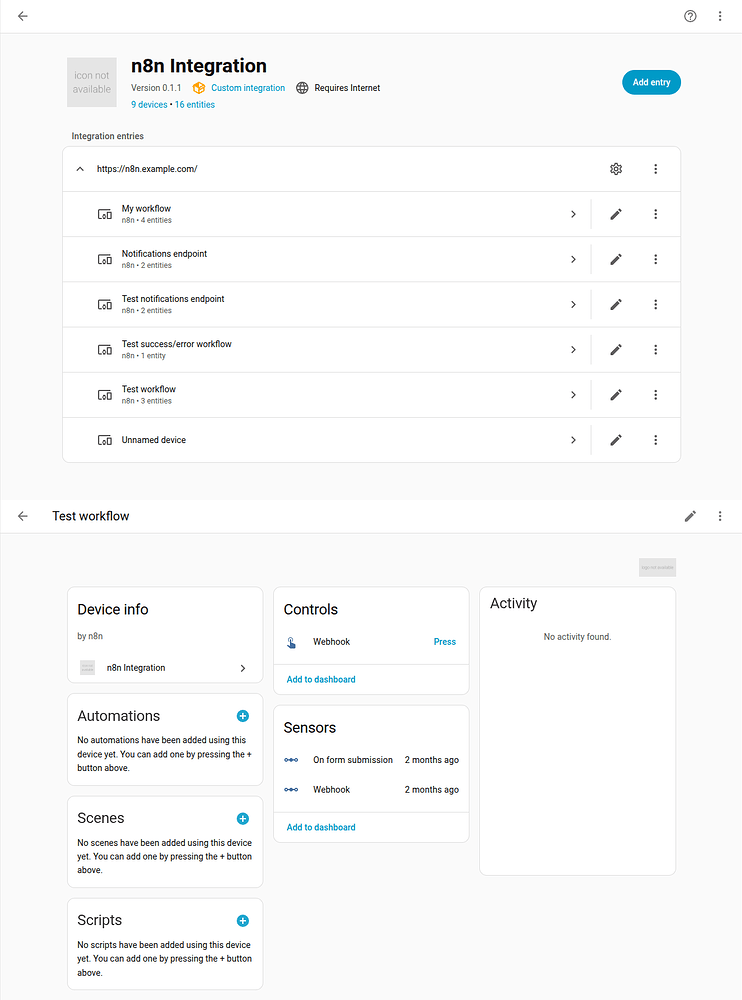Open three-dot menu for Unnamed device
This screenshot has height=1000, width=742.
point(655,440)
